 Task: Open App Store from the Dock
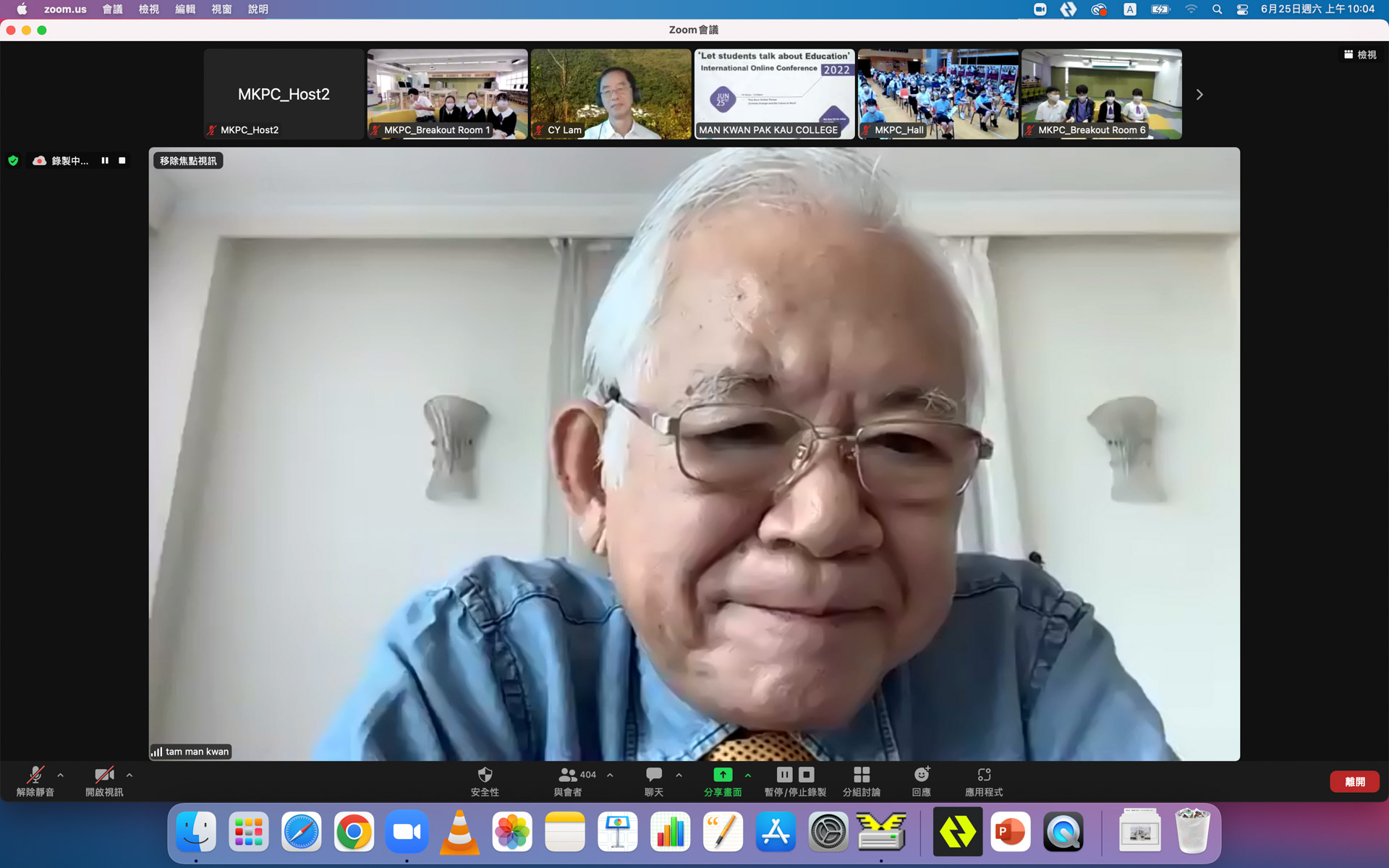tap(776, 832)
